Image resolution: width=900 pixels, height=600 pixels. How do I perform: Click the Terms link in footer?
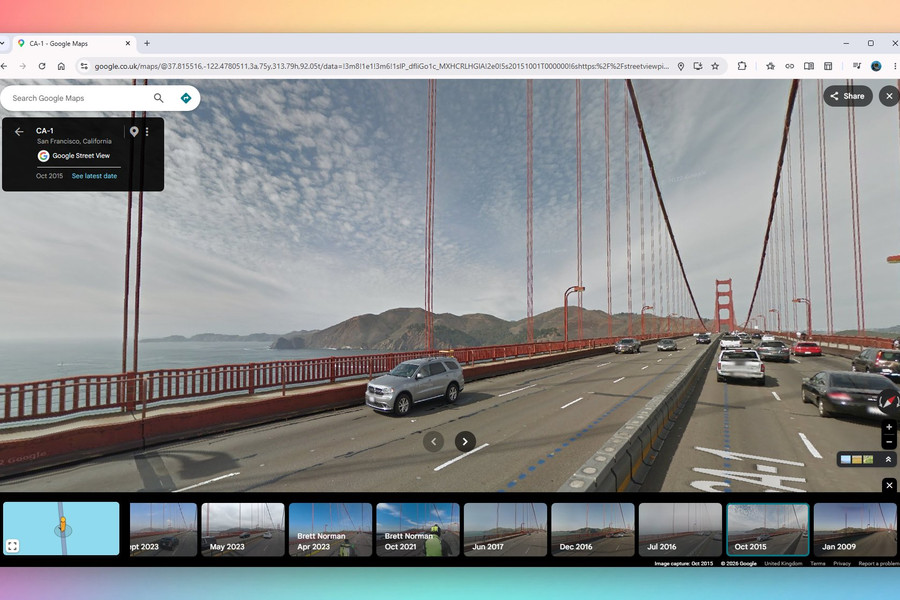[817, 564]
